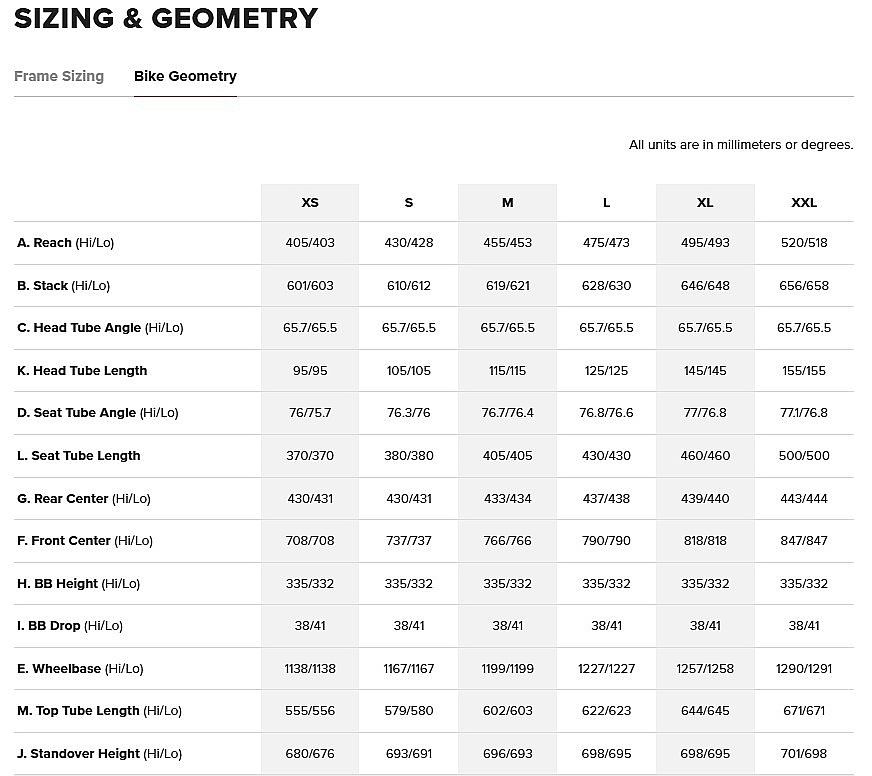This screenshot has width=872, height=776.
Task: Switch to the Frame Sizing tab
Action: pyautogui.click(x=59, y=76)
